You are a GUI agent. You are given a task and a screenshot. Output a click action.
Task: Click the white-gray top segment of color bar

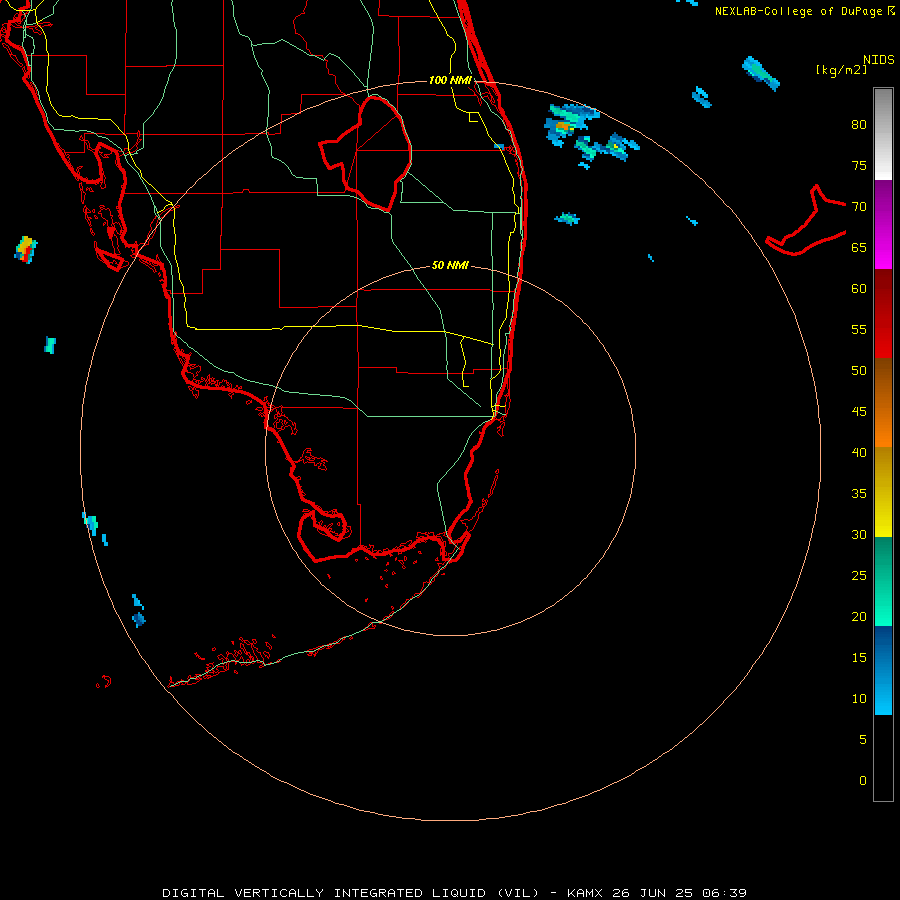coord(883,134)
